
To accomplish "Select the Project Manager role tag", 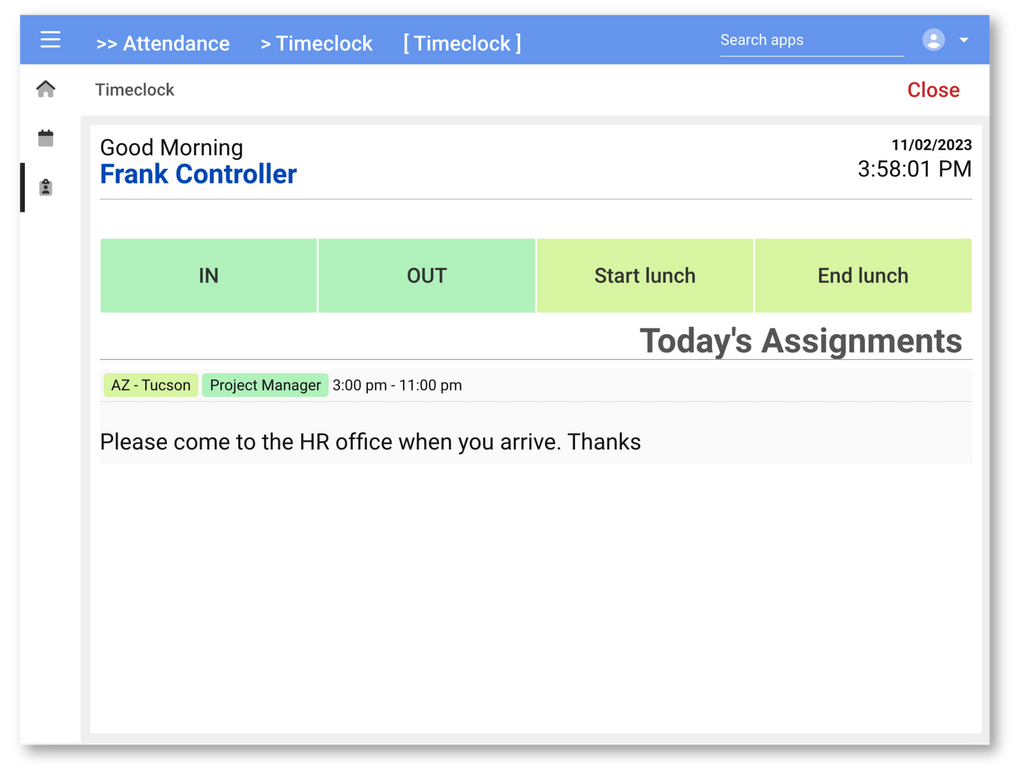I will click(265, 385).
